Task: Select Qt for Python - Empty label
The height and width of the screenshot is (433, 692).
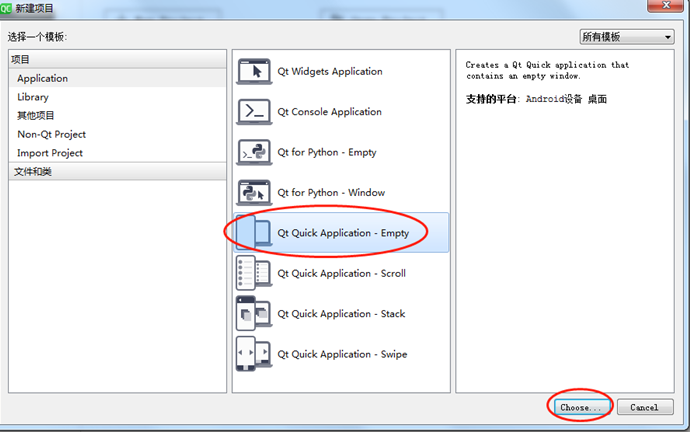Action: (x=327, y=152)
